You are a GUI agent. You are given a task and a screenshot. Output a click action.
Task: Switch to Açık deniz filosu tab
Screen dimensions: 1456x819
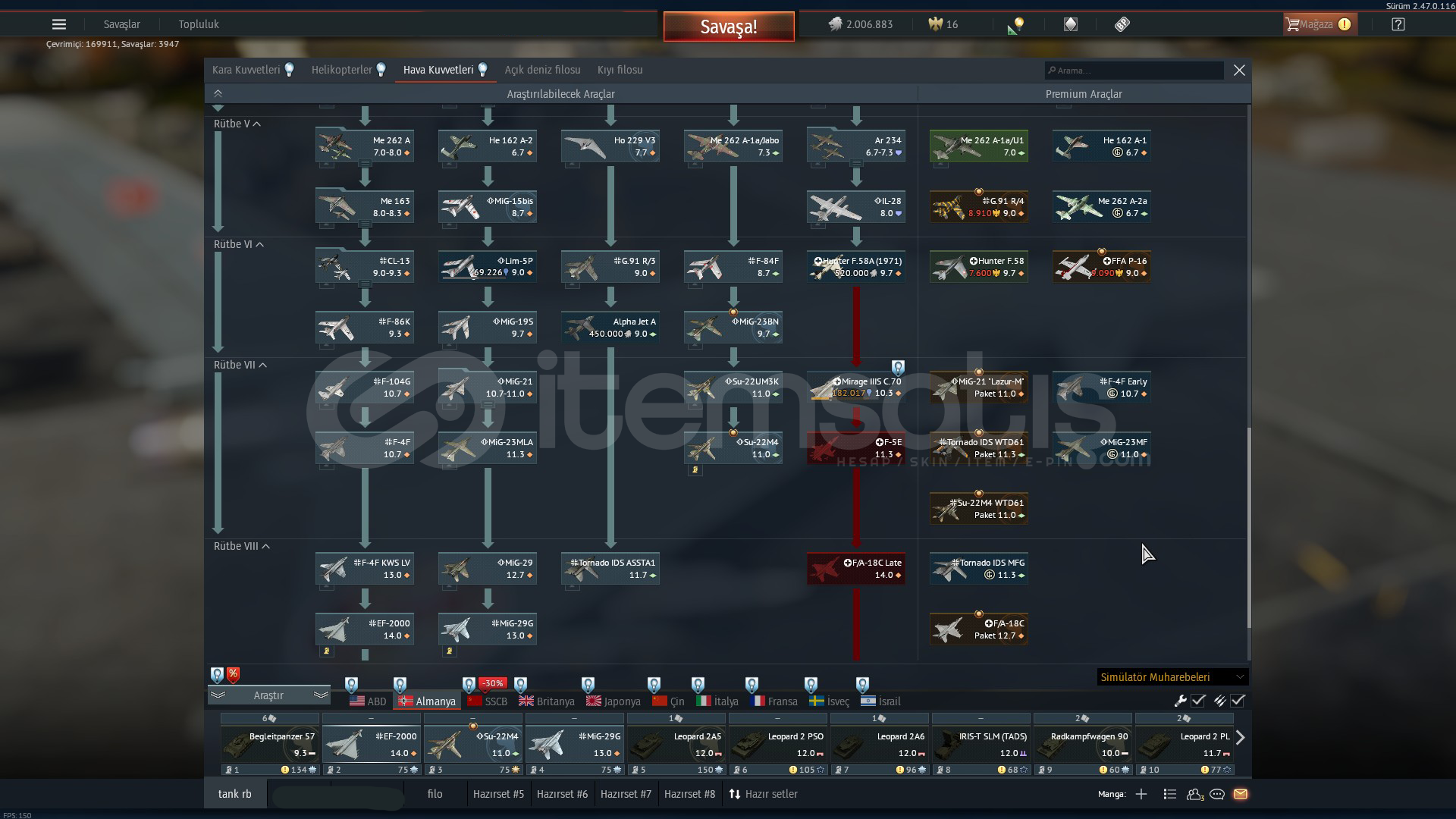pos(542,70)
